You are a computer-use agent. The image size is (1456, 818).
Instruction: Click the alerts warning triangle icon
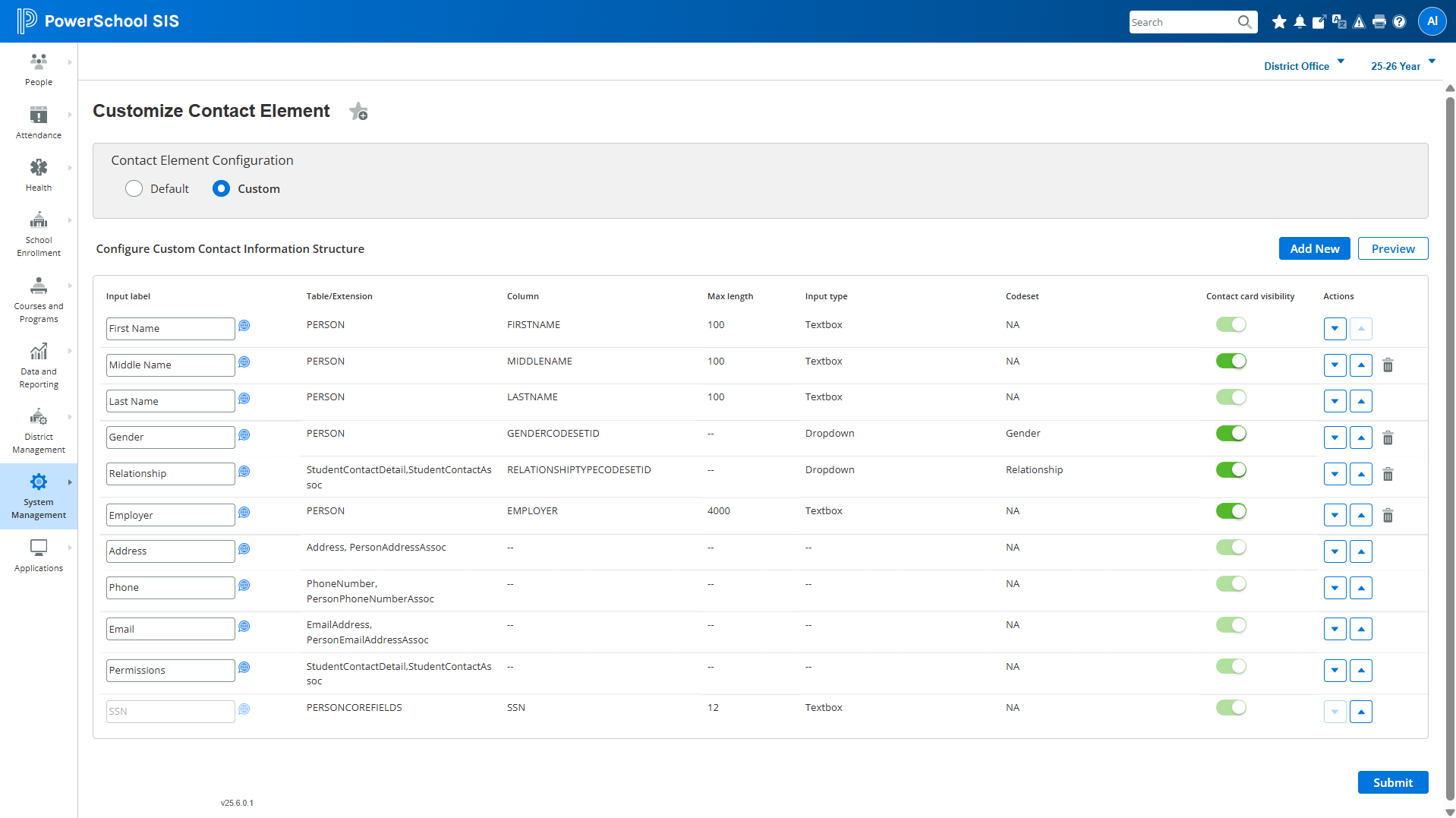tap(1358, 21)
